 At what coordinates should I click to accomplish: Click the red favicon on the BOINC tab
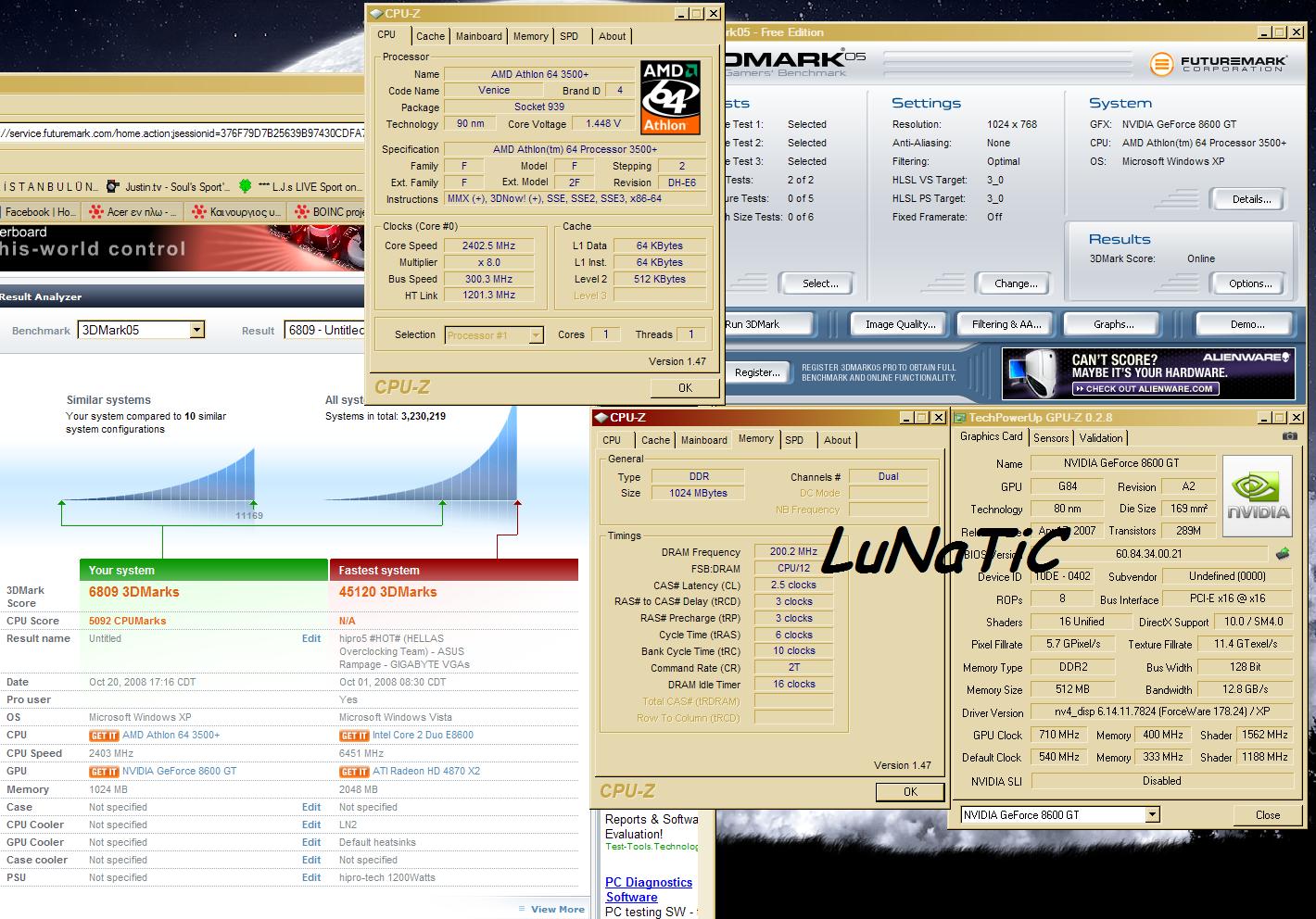302,212
